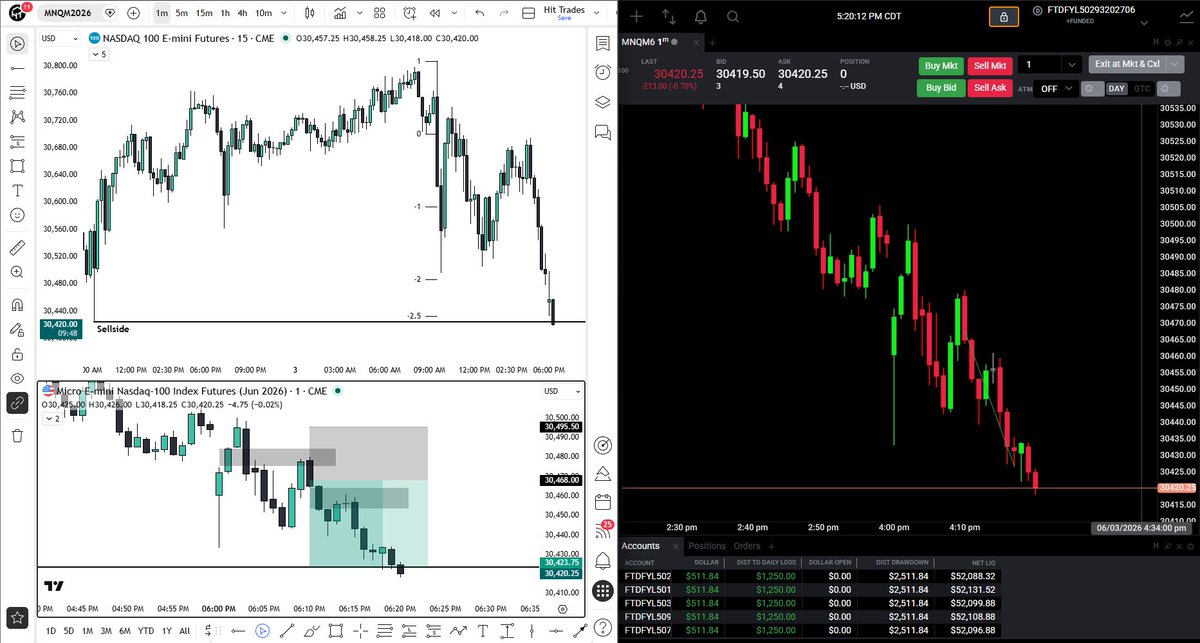
Task: Switch to the Positions tab
Action: (707, 546)
